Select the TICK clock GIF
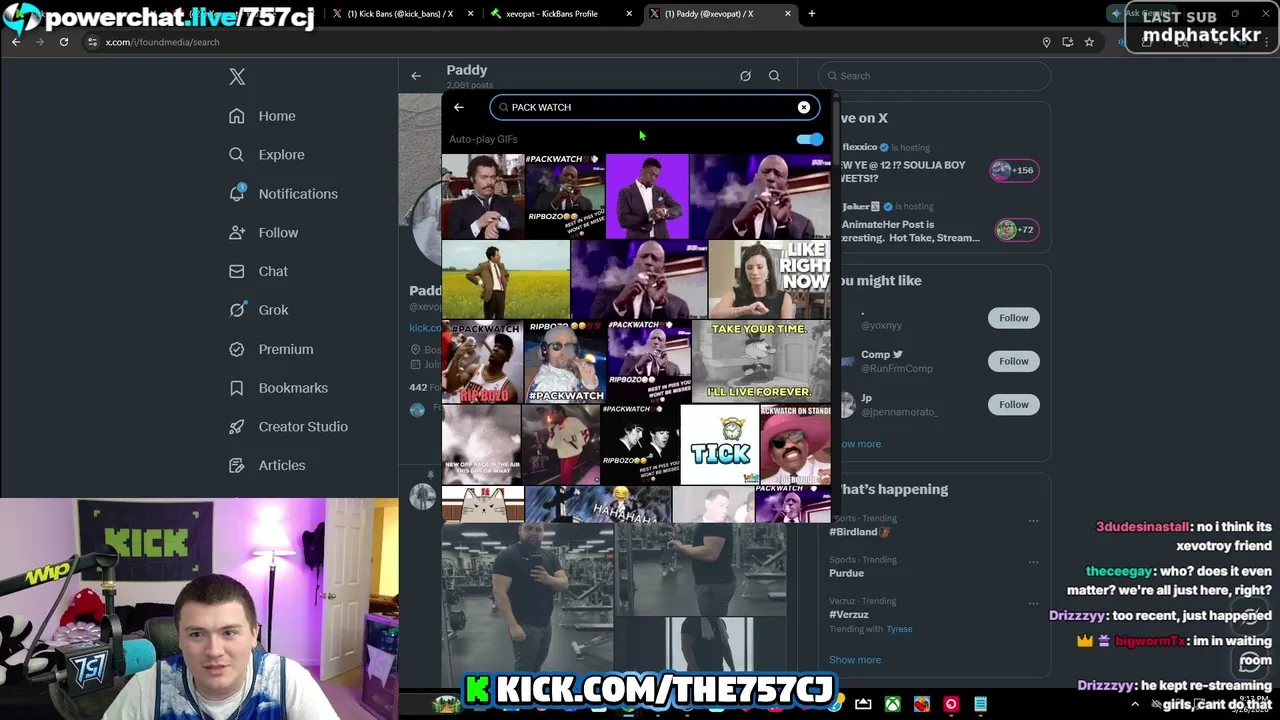The height and width of the screenshot is (720, 1280). click(x=719, y=444)
